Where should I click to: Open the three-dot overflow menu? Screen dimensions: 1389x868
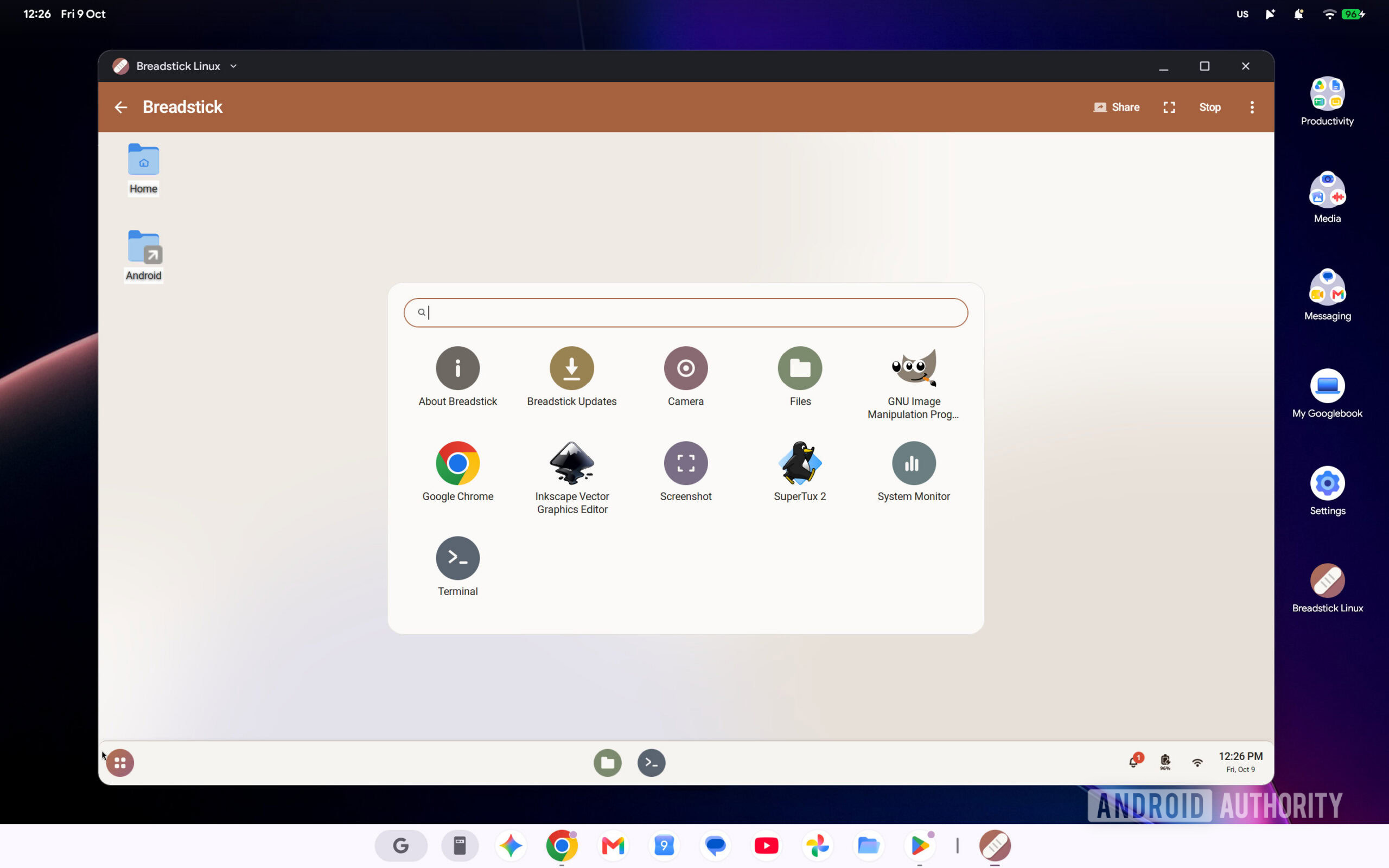(x=1252, y=107)
